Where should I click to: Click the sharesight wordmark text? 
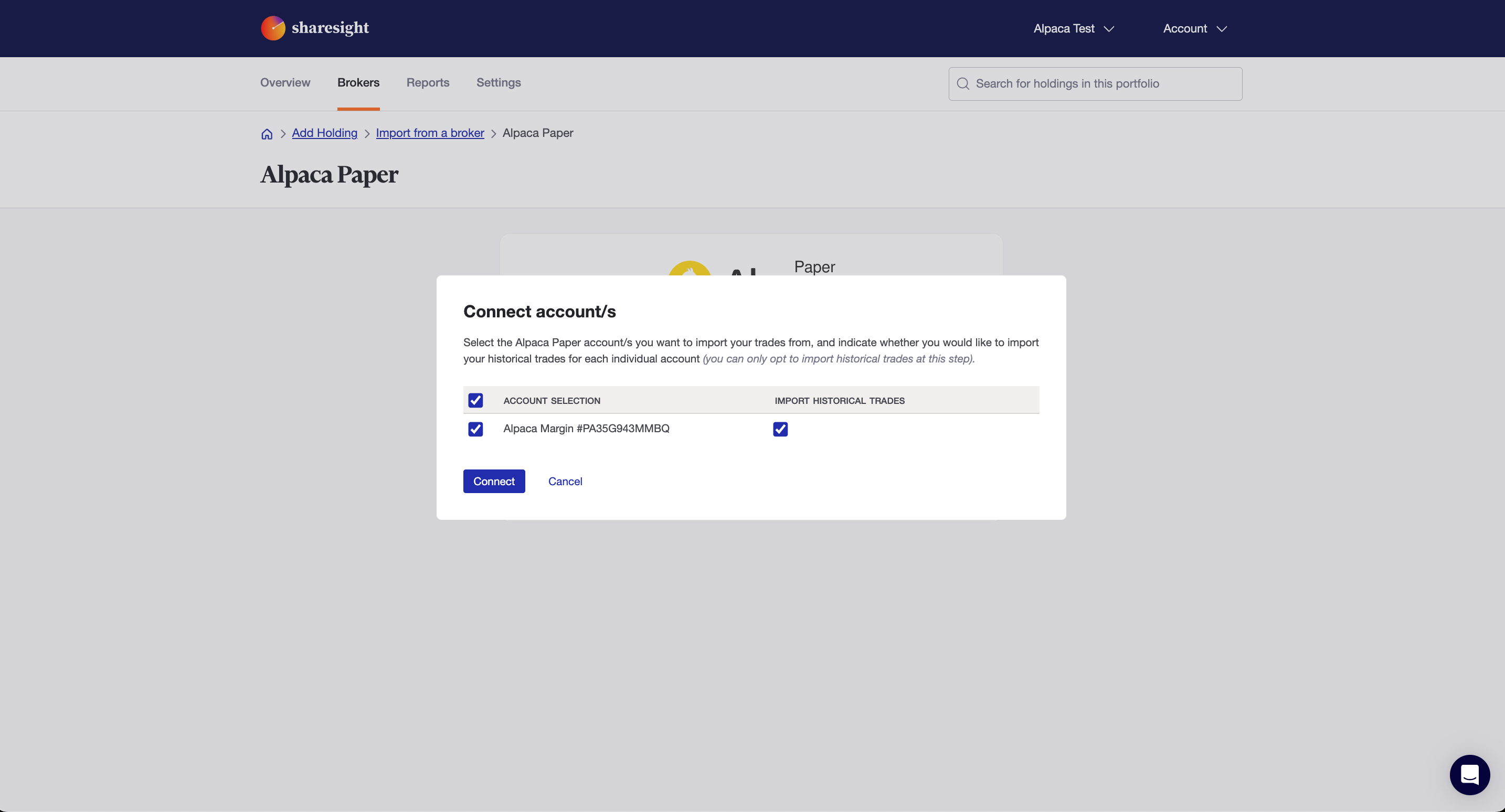tap(330, 28)
